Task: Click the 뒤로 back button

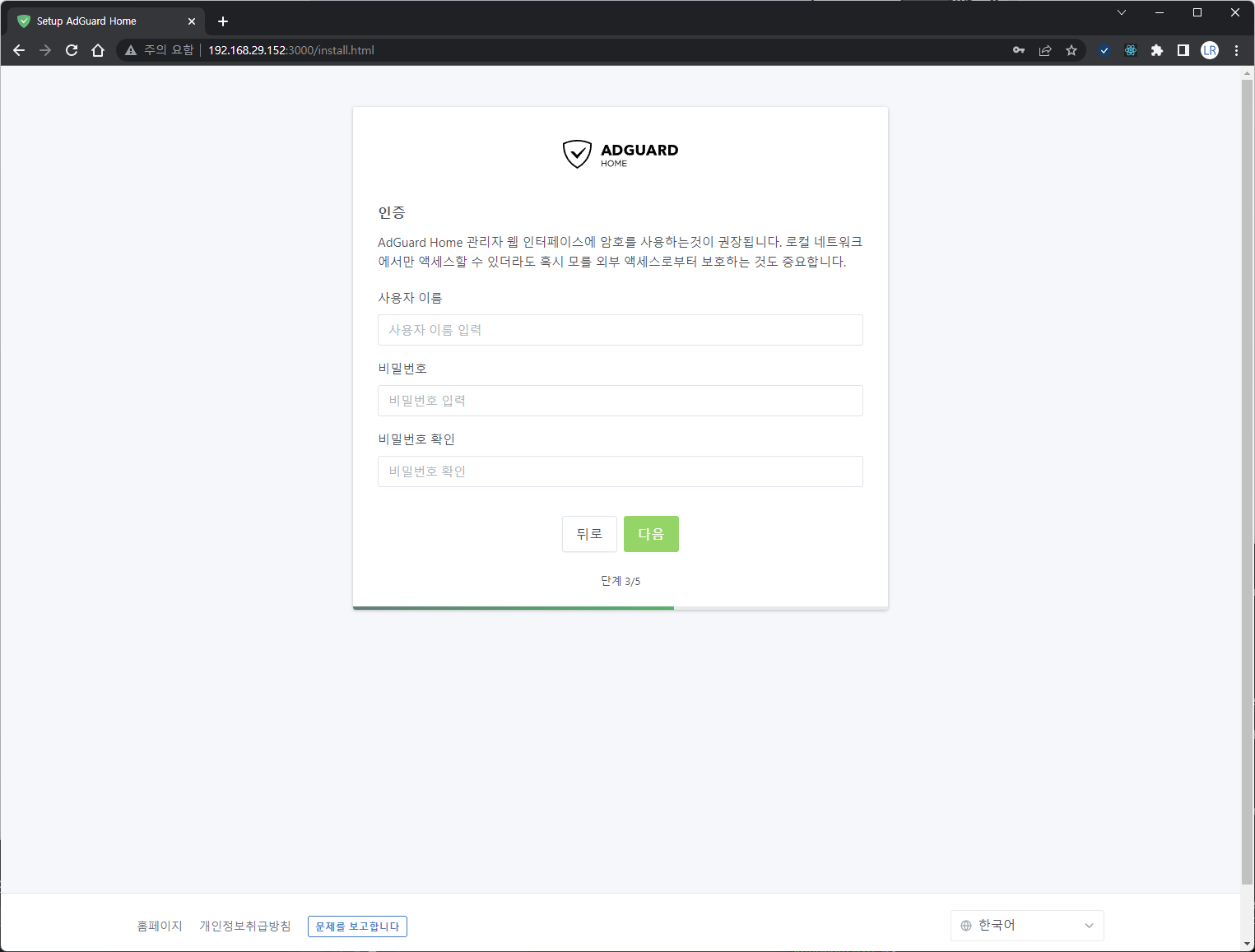Action: (589, 534)
